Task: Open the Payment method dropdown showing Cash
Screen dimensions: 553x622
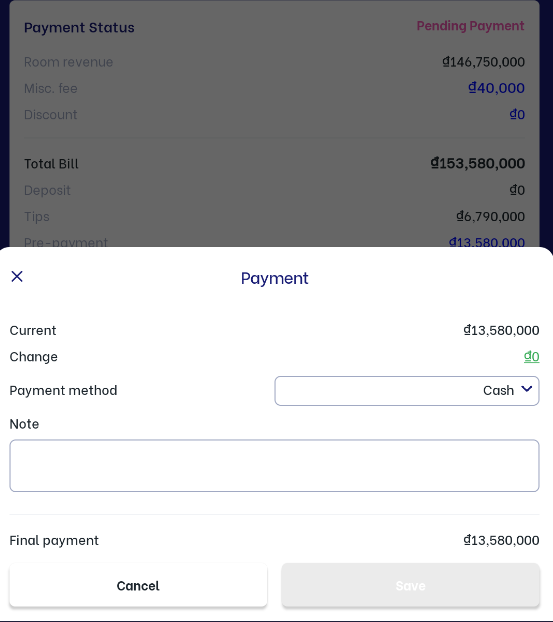Action: [407, 391]
